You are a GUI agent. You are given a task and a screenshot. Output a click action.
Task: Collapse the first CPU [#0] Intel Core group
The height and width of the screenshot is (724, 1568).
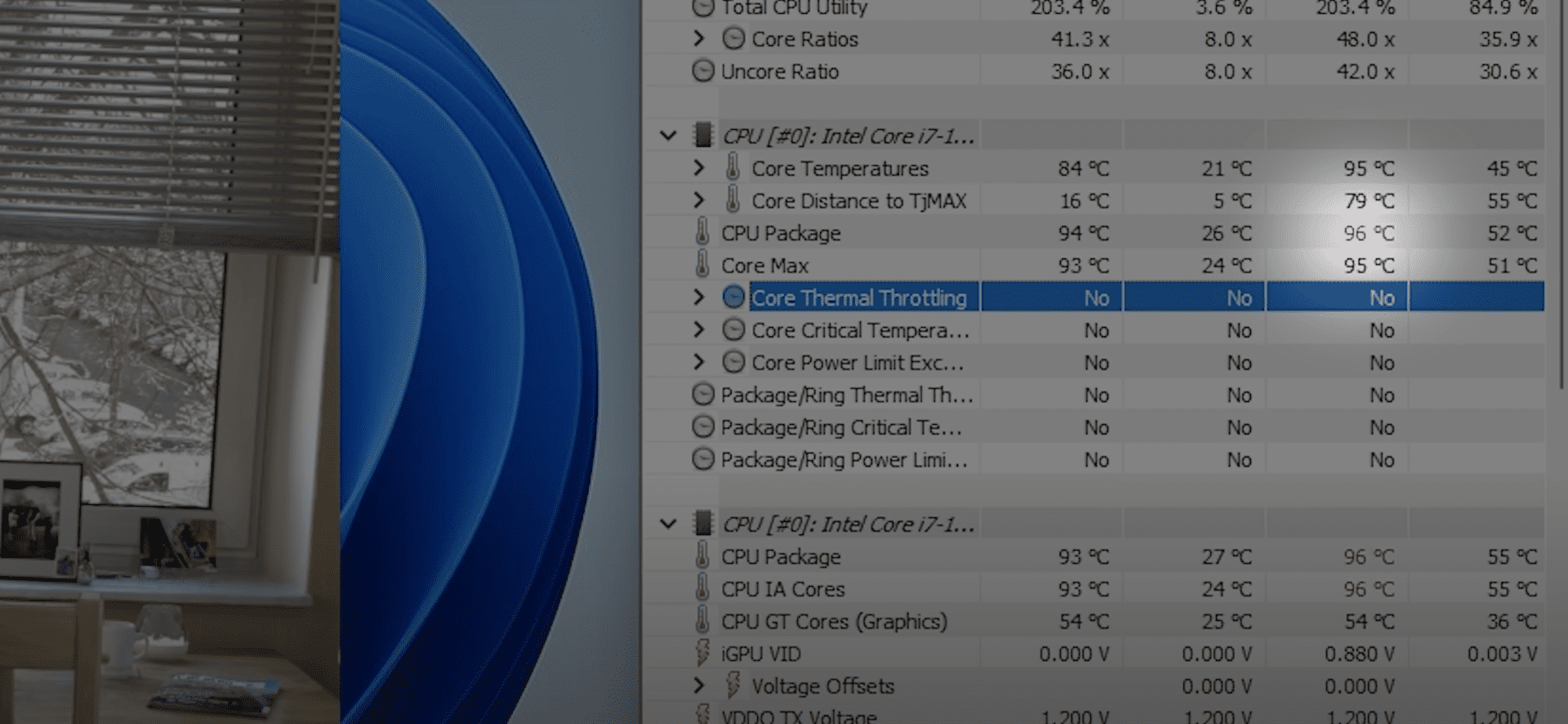pos(668,136)
